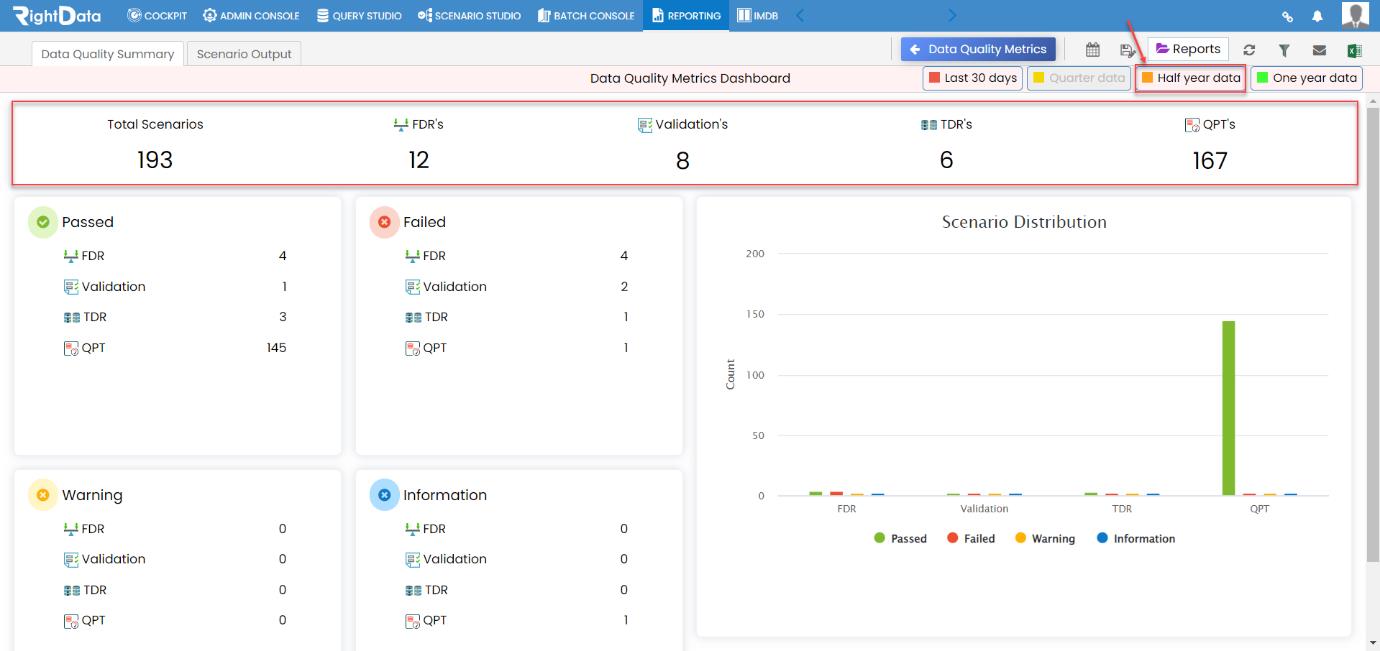This screenshot has height=651, width=1380.
Task: Open user profile avatar
Action: (x=1355, y=15)
